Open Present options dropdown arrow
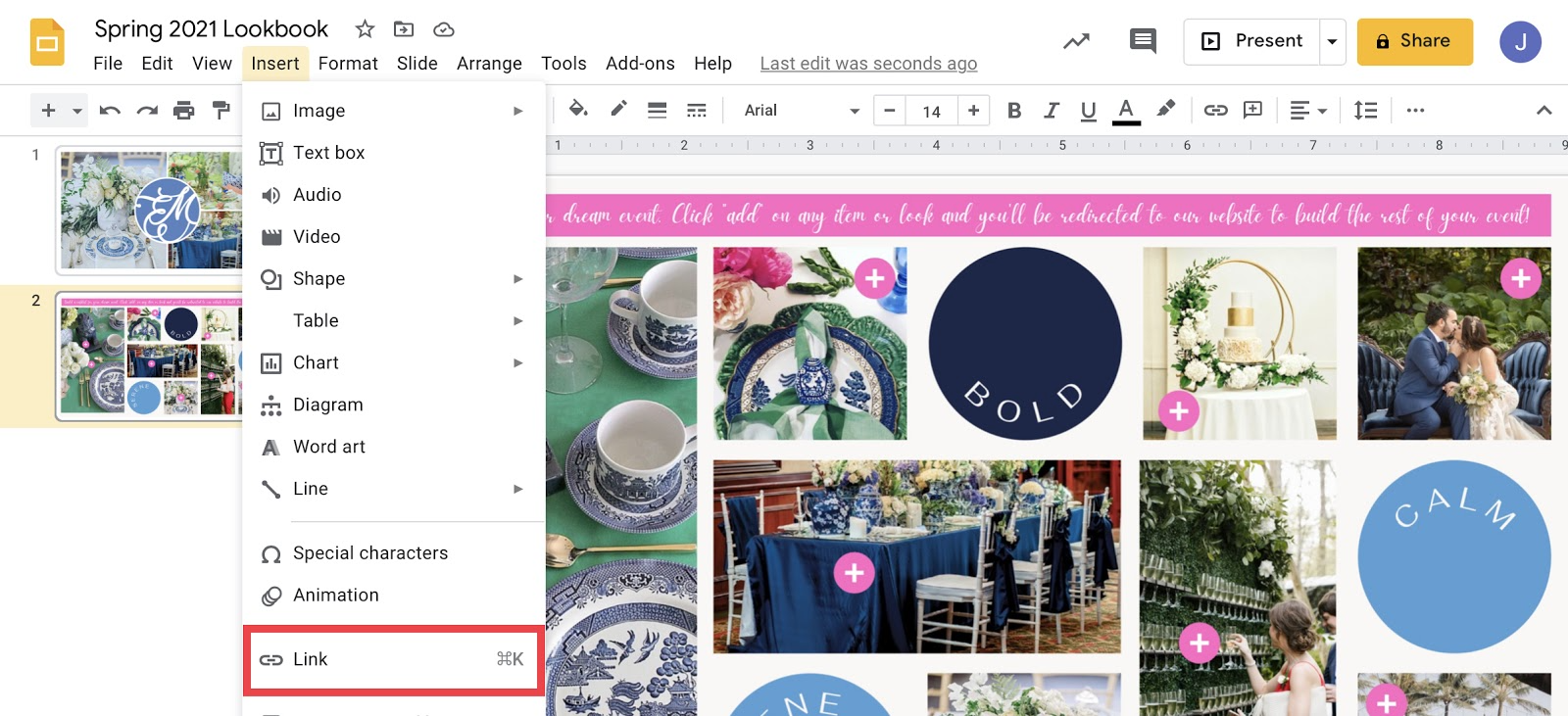 coord(1332,41)
